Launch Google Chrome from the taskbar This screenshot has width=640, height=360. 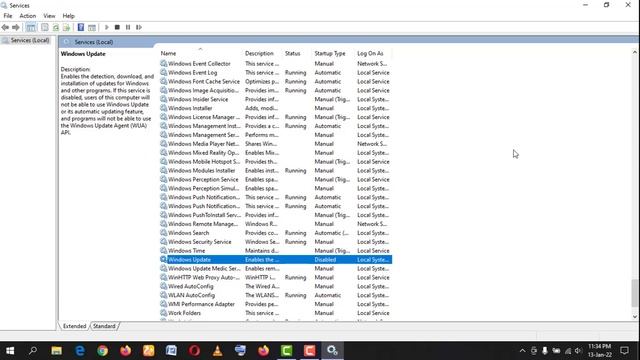[102, 351]
